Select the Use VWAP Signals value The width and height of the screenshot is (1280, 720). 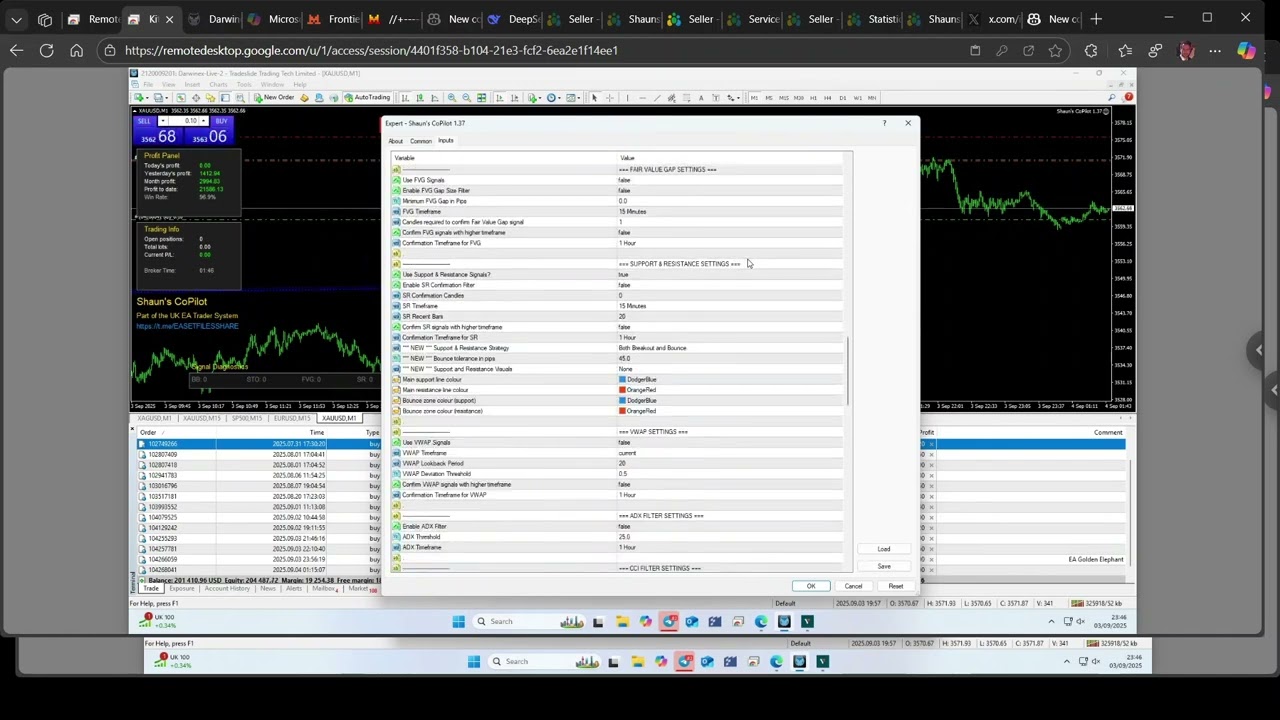(x=624, y=442)
